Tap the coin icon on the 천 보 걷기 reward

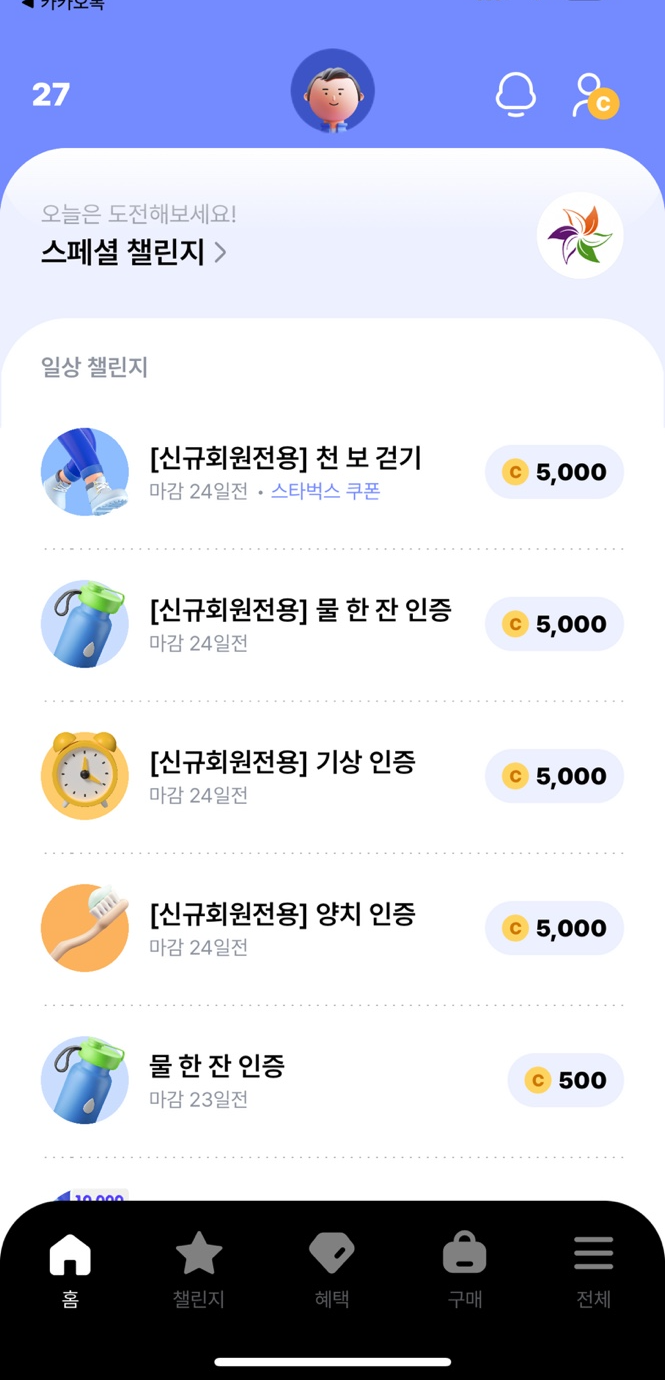(515, 471)
